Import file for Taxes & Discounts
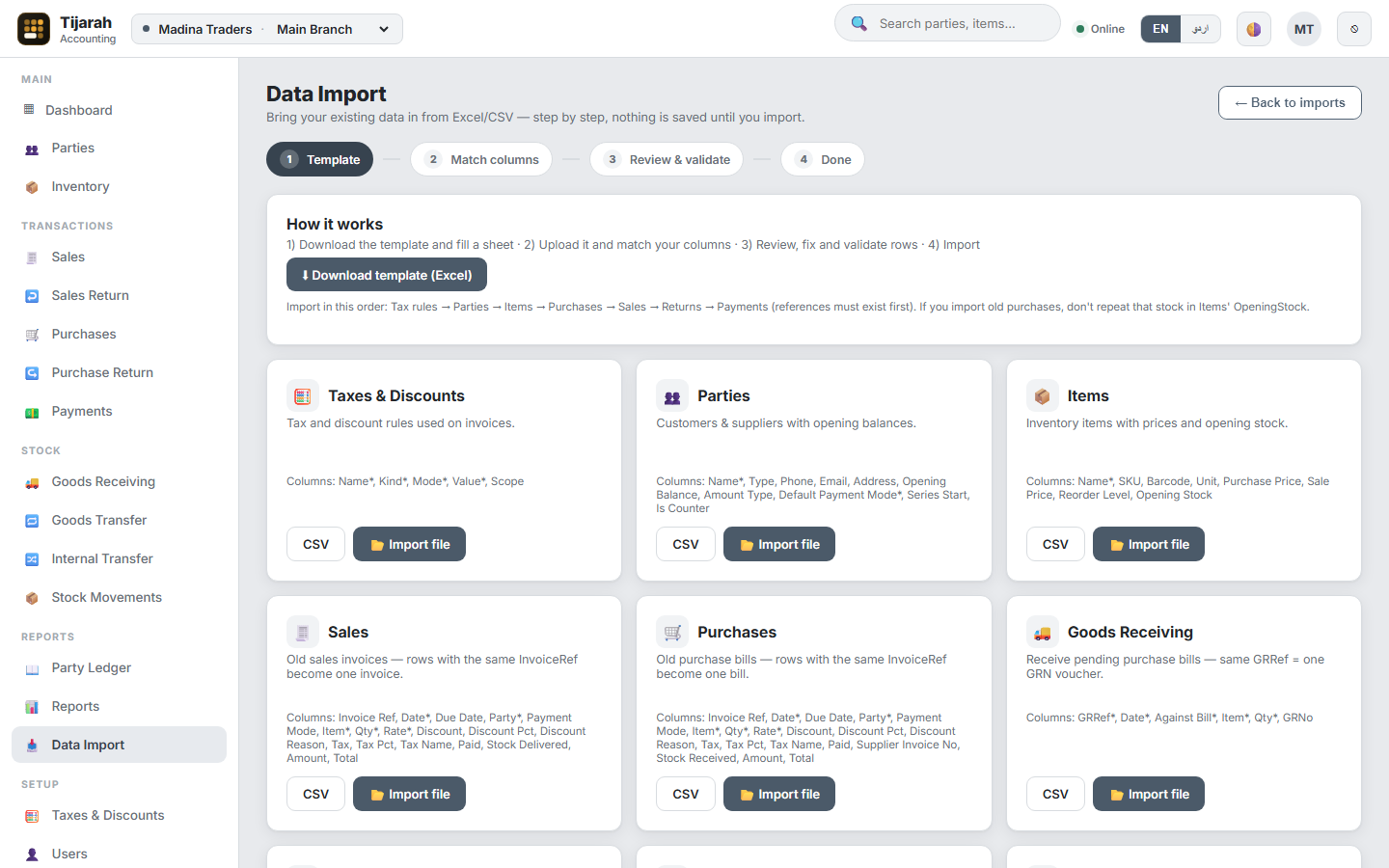The height and width of the screenshot is (868, 1389). coord(409,544)
